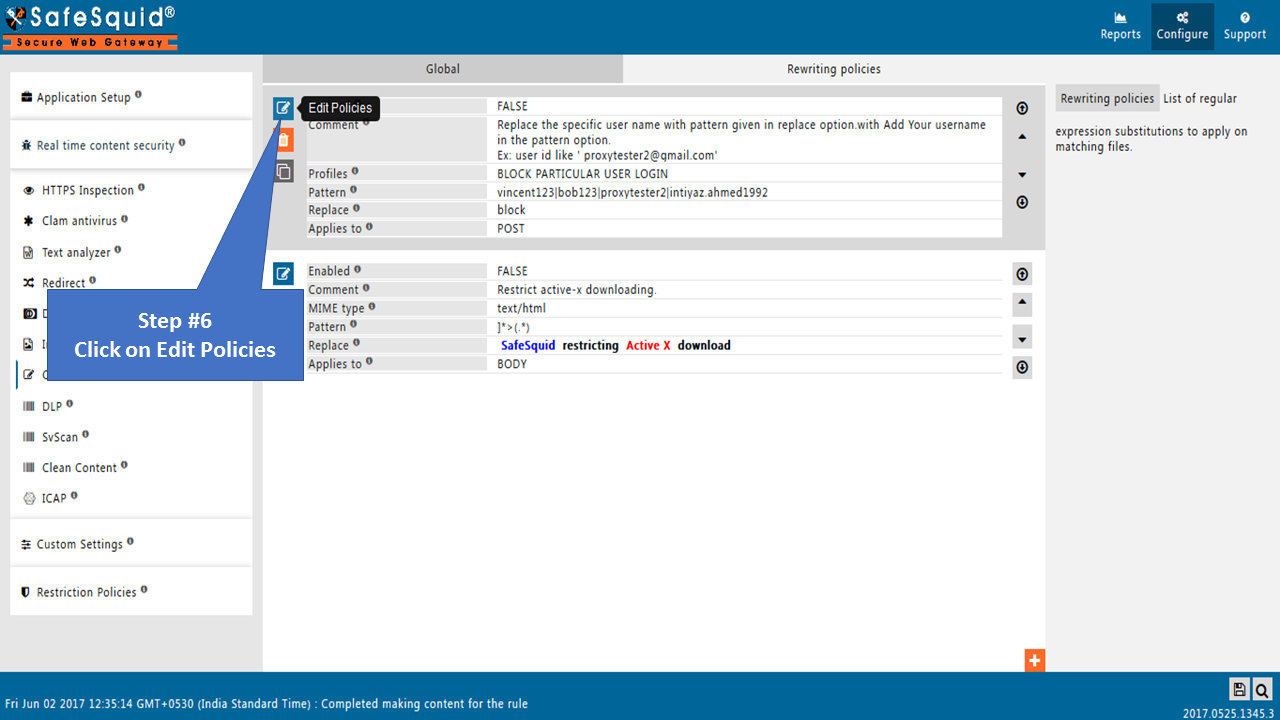Open the Edit Policies pencil icon for first rule
1280x720 pixels.
coord(283,107)
